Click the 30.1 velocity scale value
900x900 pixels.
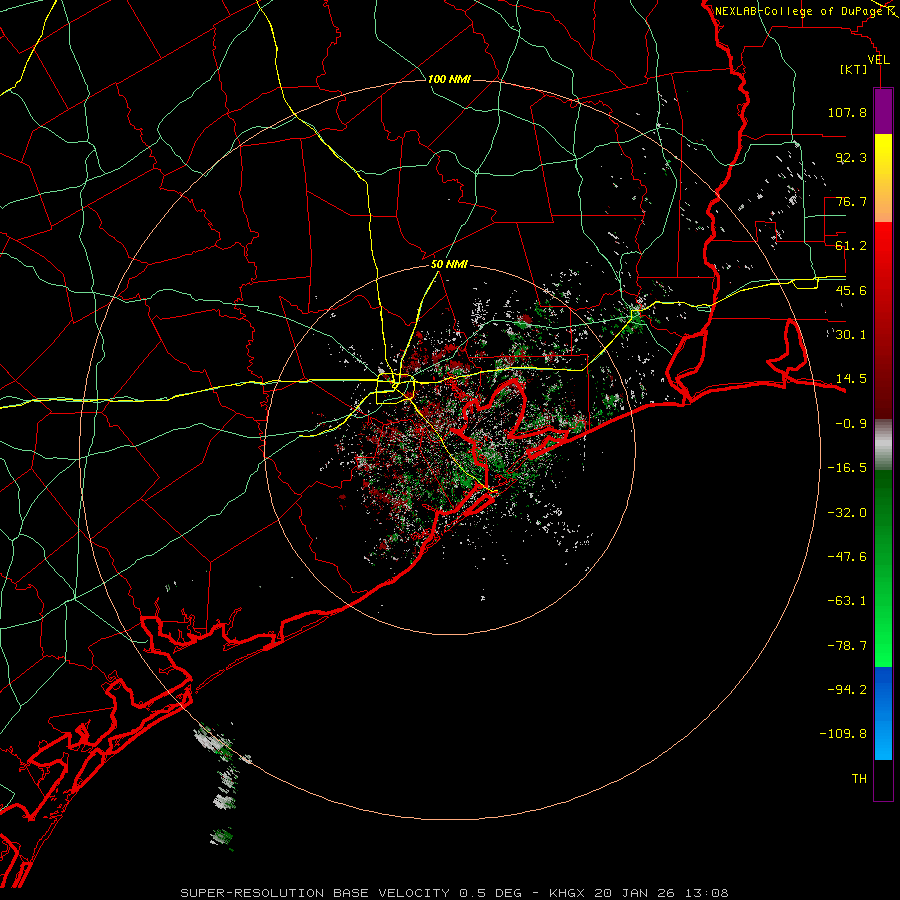pyautogui.click(x=851, y=335)
